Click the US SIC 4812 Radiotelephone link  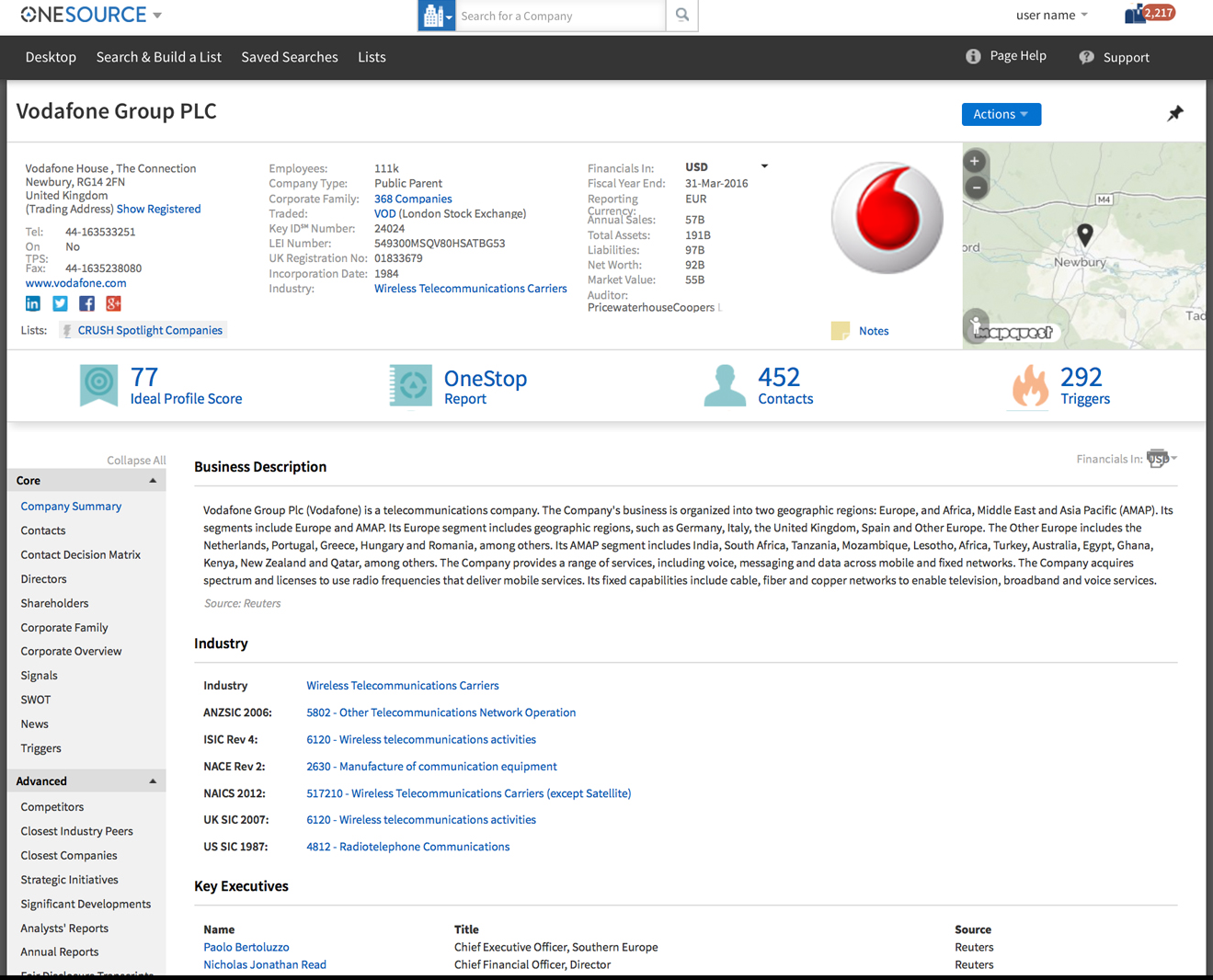[407, 847]
